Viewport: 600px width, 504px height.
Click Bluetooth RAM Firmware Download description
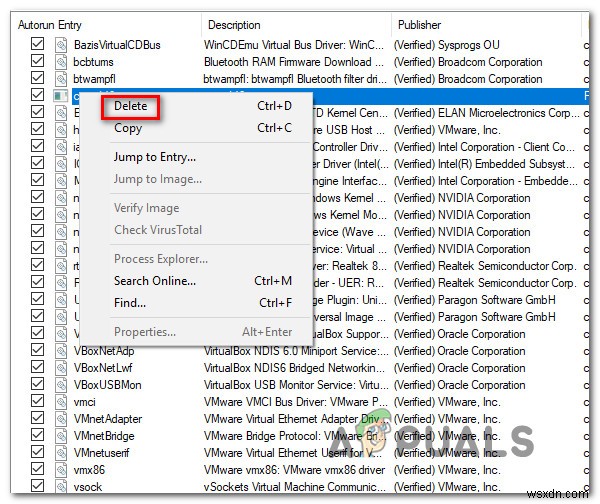click(293, 62)
